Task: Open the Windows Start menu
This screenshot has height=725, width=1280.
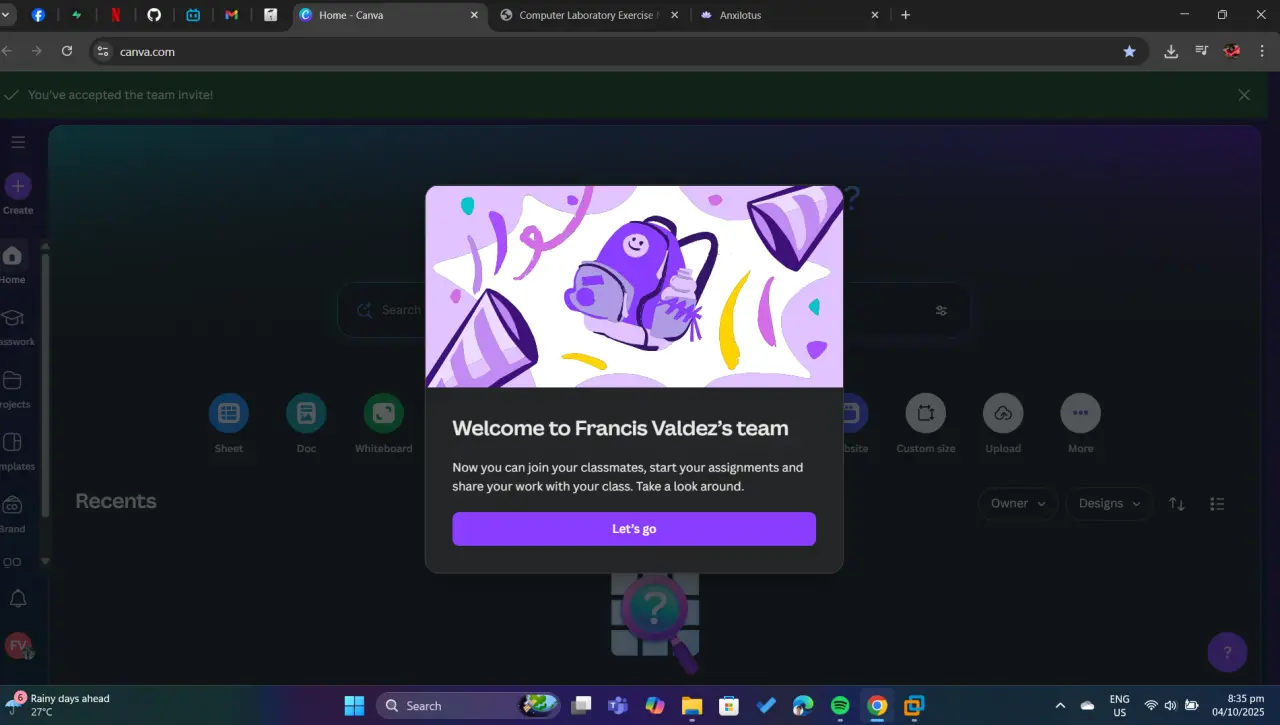Action: tap(354, 705)
